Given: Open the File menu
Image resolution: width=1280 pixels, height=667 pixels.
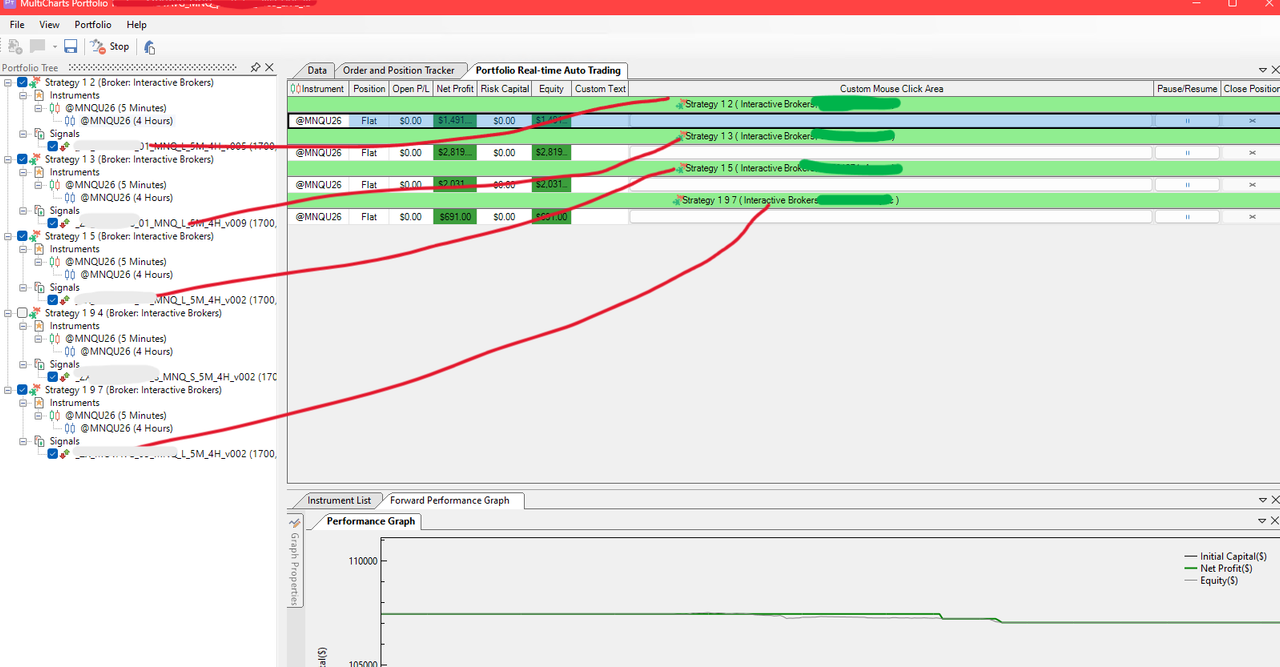Looking at the screenshot, I should click(17, 24).
